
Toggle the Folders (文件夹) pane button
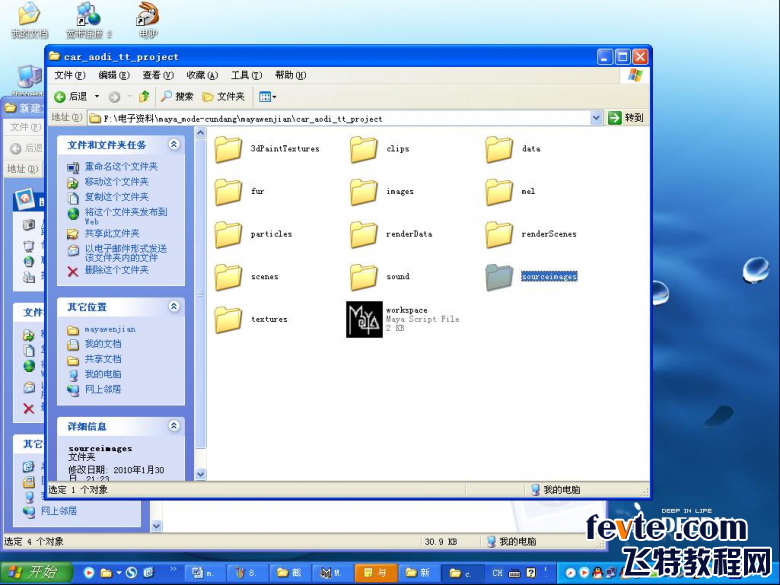(223, 97)
